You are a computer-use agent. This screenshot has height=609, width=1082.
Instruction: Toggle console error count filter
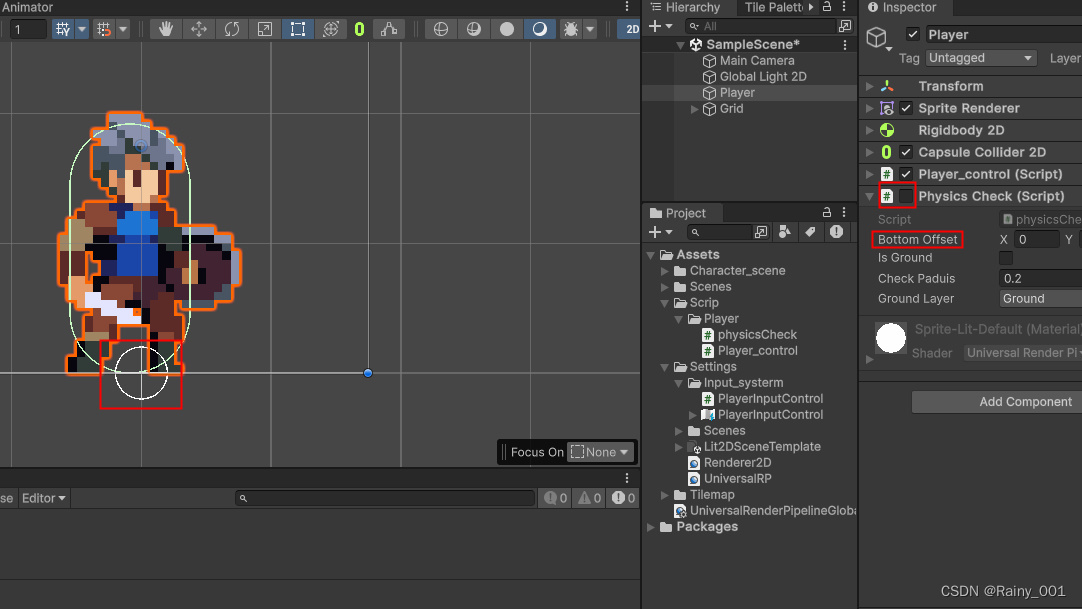point(623,498)
